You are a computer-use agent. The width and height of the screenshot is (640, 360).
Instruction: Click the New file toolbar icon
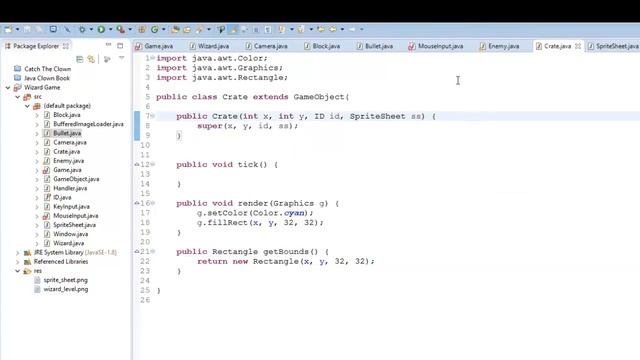pyautogui.click(x=8, y=29)
